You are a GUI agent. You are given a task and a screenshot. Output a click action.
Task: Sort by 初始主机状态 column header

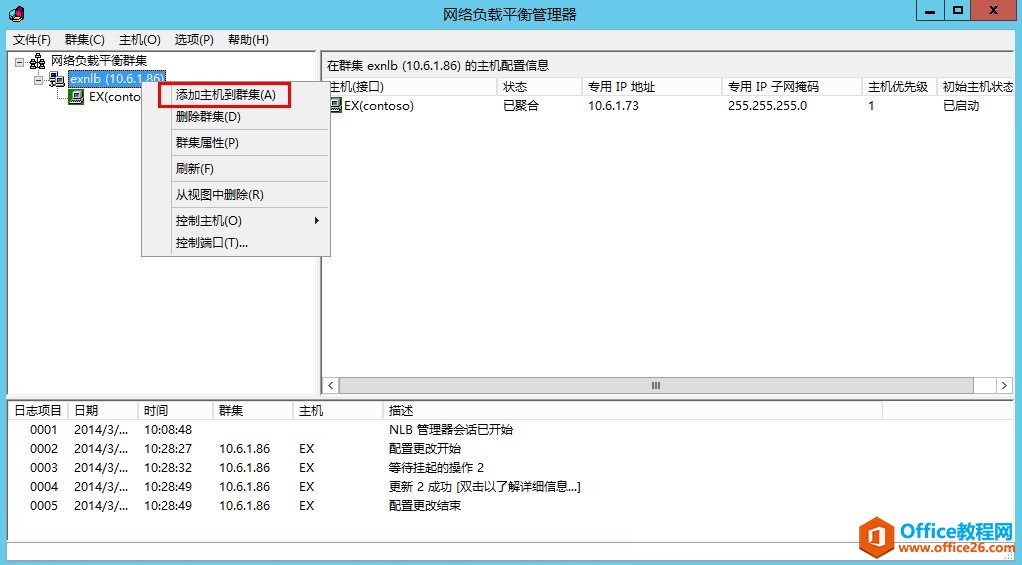[x=976, y=87]
